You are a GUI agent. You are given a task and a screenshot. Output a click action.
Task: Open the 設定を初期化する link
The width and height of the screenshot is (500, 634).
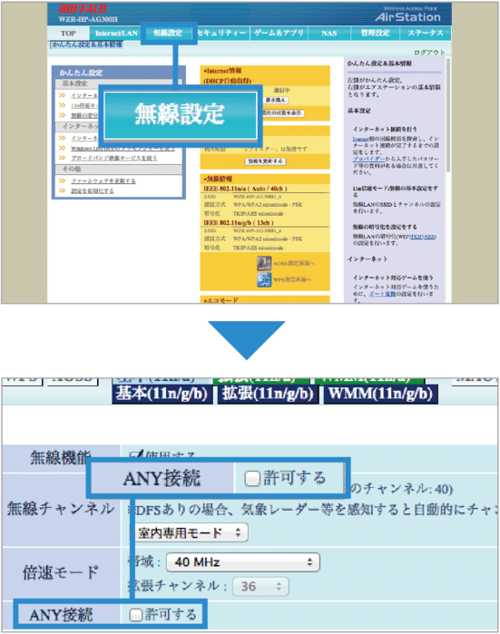coord(93,191)
